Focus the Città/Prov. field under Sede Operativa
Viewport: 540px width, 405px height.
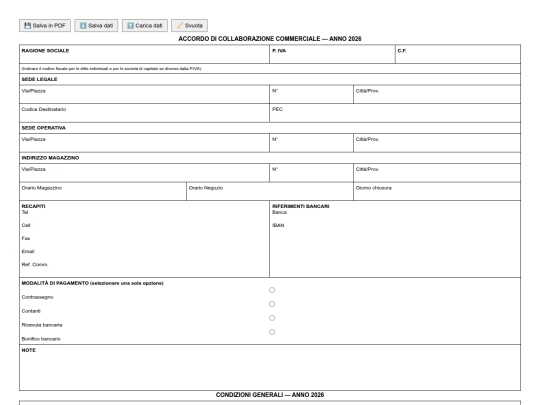(x=437, y=143)
